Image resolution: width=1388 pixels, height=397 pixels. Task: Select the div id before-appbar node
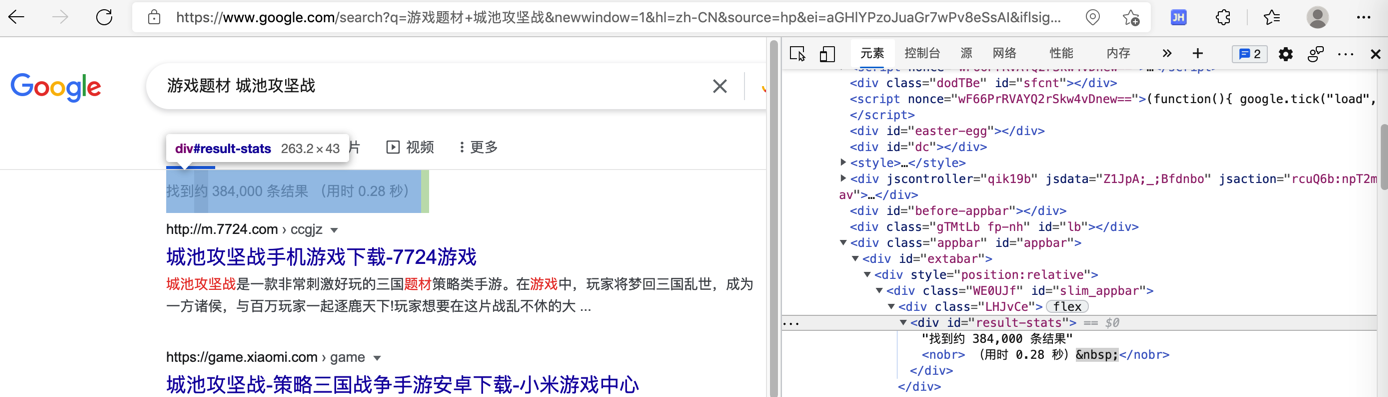click(958, 210)
